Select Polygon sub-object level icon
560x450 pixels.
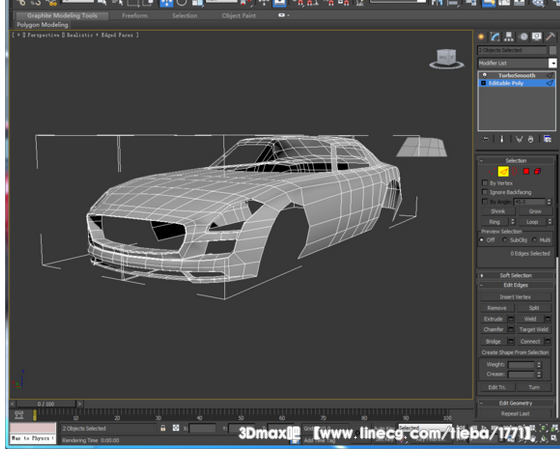point(526,172)
